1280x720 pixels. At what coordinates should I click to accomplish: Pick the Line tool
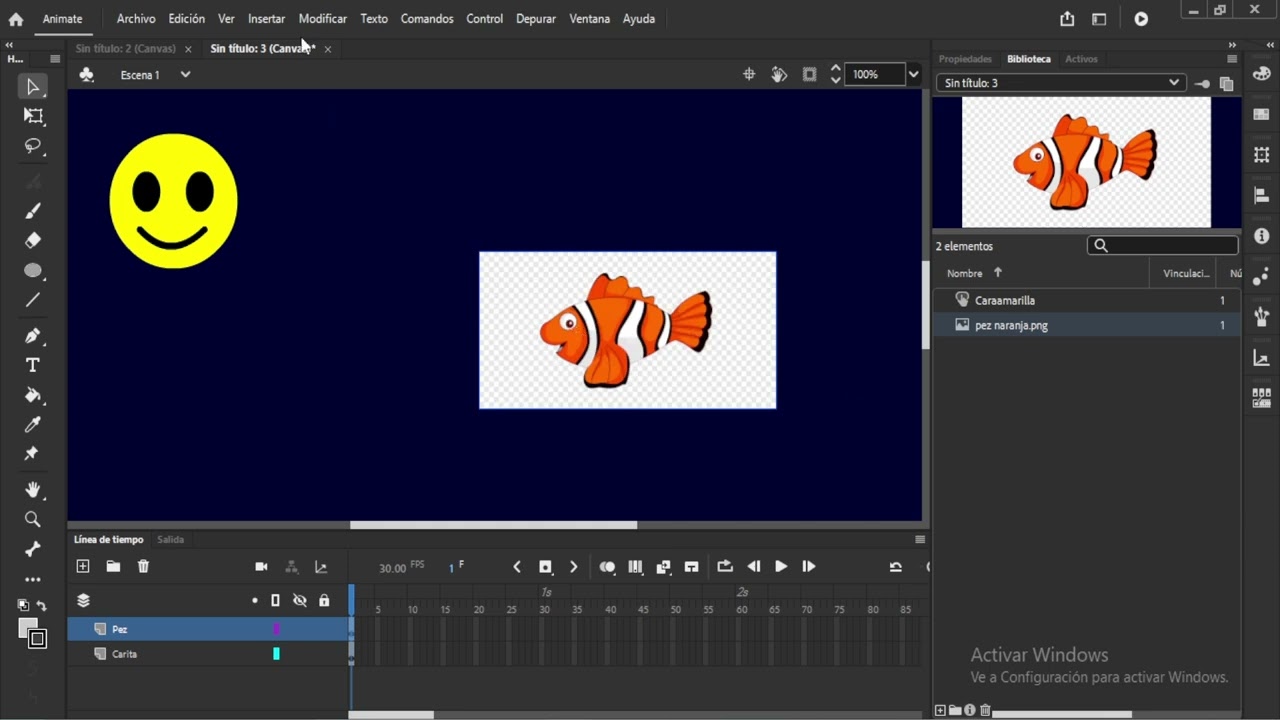[33, 300]
